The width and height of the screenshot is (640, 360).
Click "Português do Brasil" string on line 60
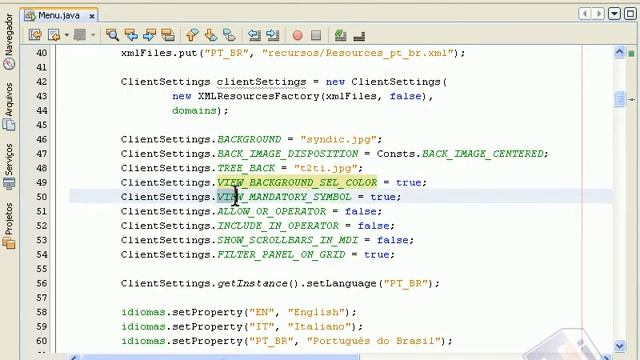(374, 341)
